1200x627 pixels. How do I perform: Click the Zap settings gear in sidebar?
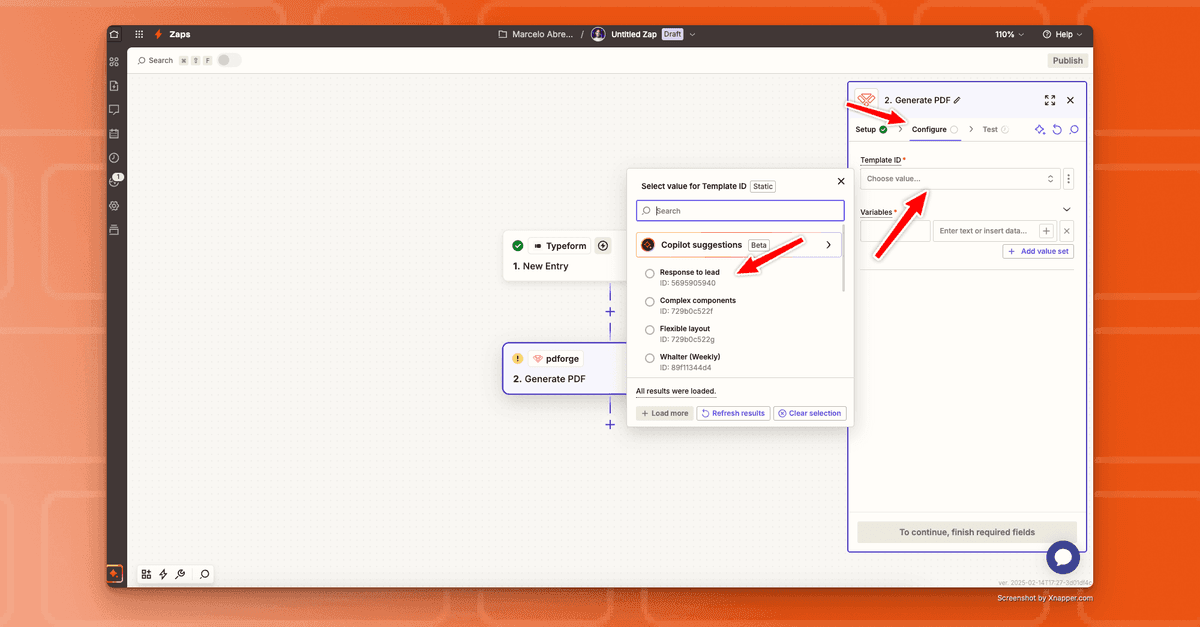click(114, 206)
